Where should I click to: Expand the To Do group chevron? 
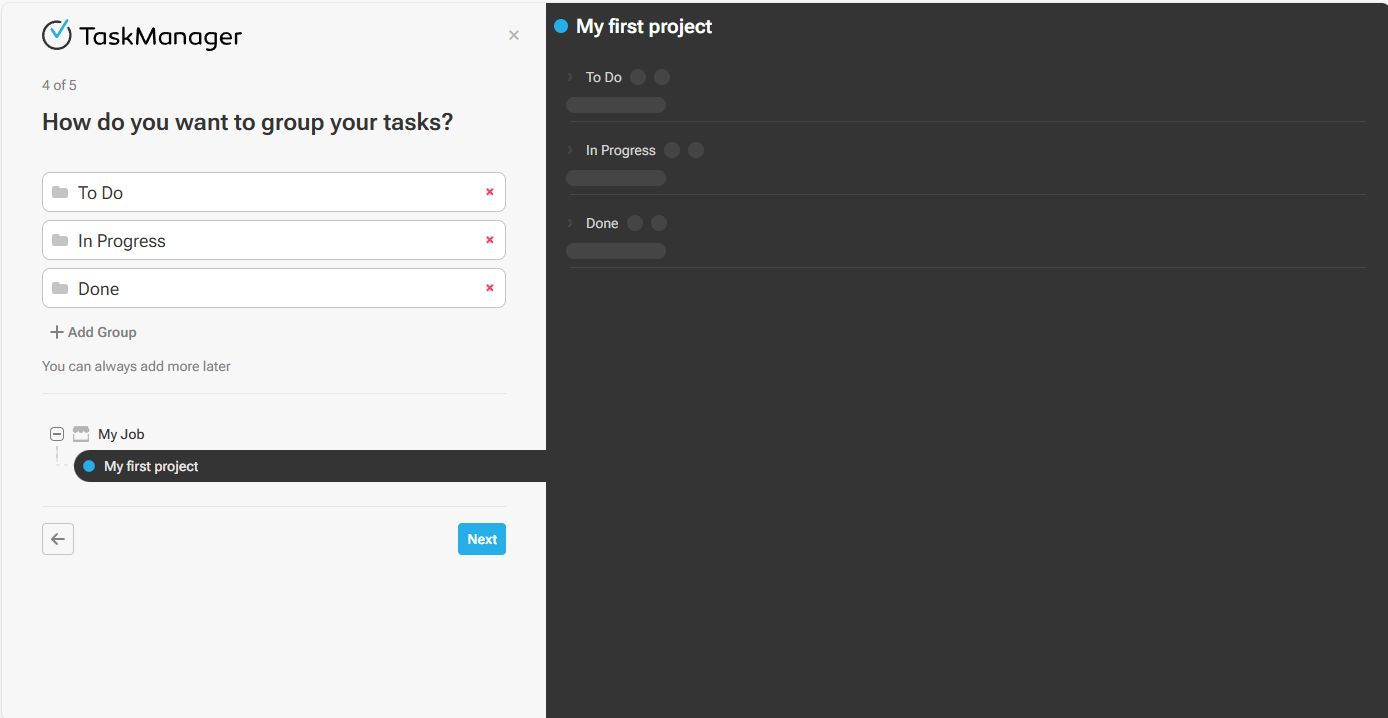(x=570, y=76)
